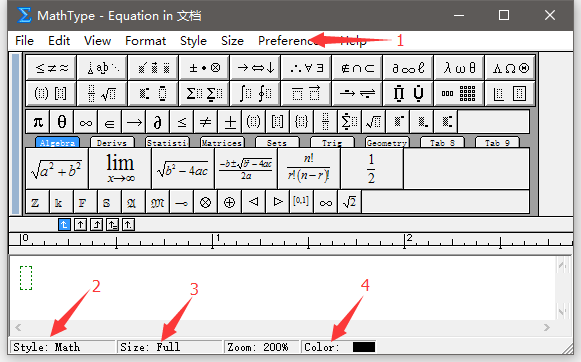Select the right-justified tab stop
581x362 pixels.
point(96,225)
